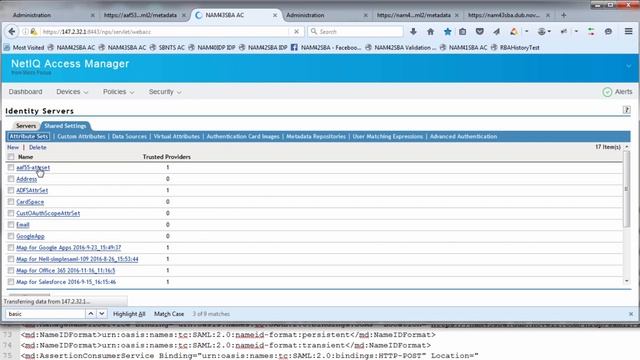Go to the home page icon

430,31
